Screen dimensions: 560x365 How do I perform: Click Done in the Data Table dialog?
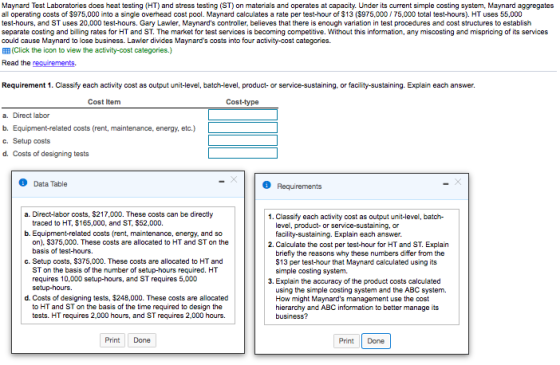coord(142,340)
